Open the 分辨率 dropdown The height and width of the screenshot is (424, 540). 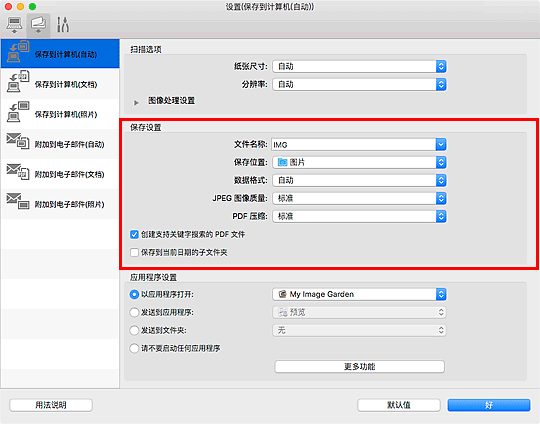[x=359, y=84]
